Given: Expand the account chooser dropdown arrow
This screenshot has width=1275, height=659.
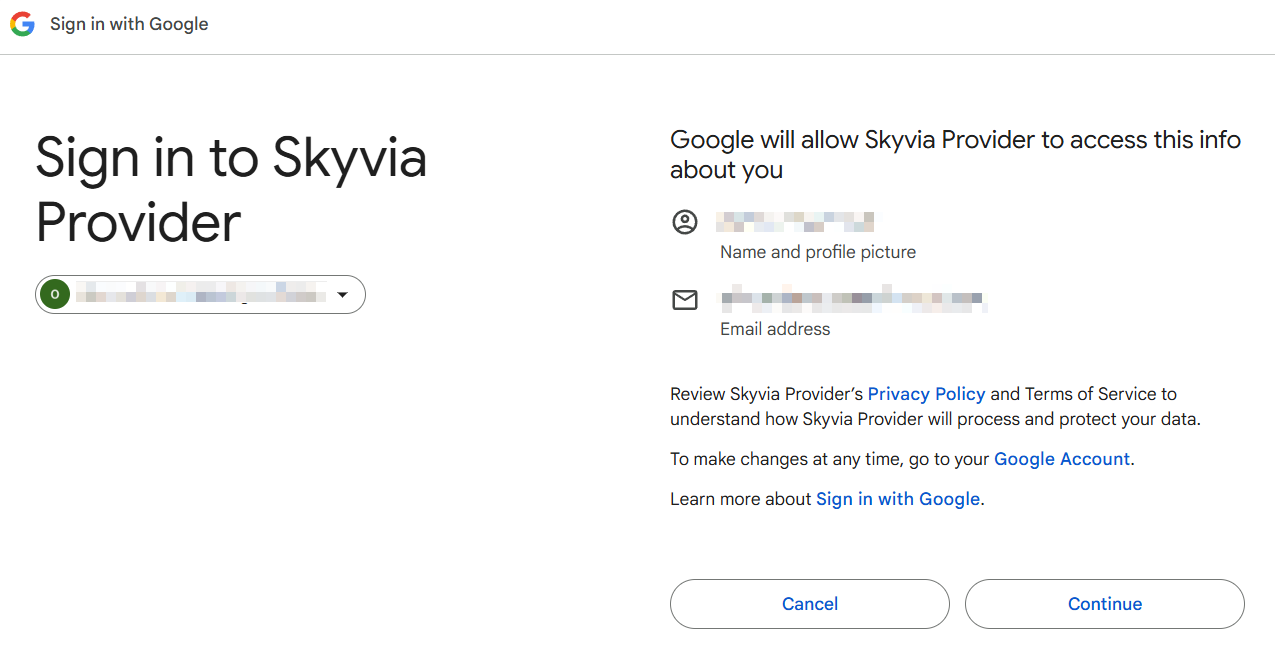Looking at the screenshot, I should (342, 295).
